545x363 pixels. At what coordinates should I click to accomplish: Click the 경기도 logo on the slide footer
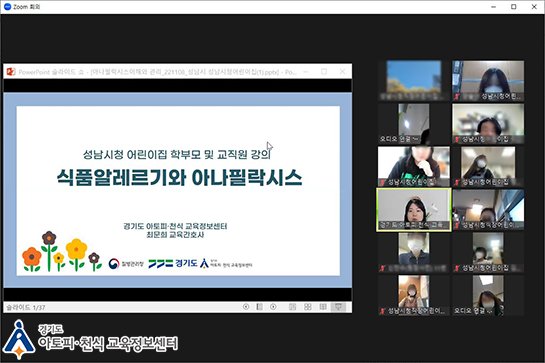[173, 264]
